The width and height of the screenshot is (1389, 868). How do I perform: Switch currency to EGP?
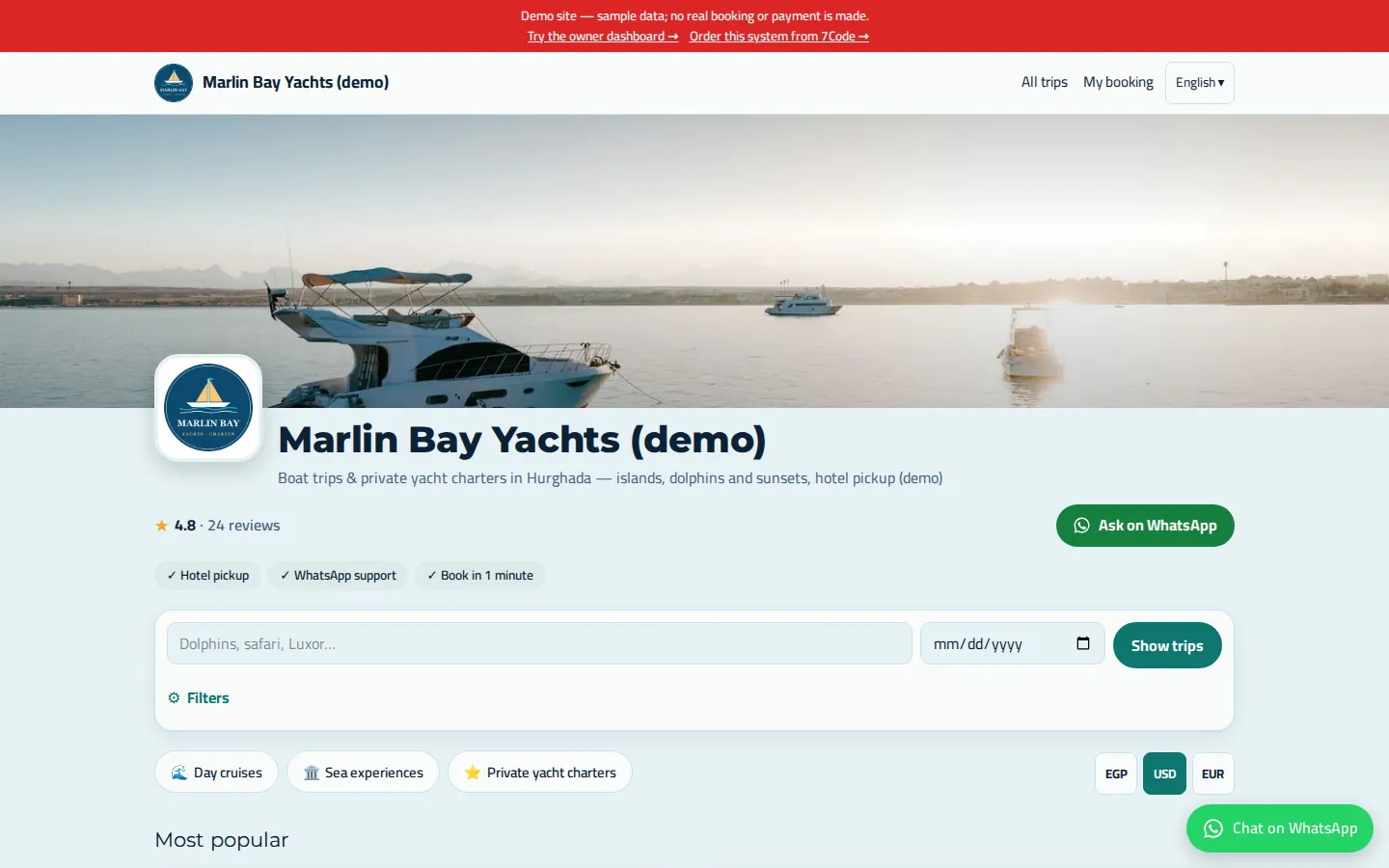point(1116,773)
